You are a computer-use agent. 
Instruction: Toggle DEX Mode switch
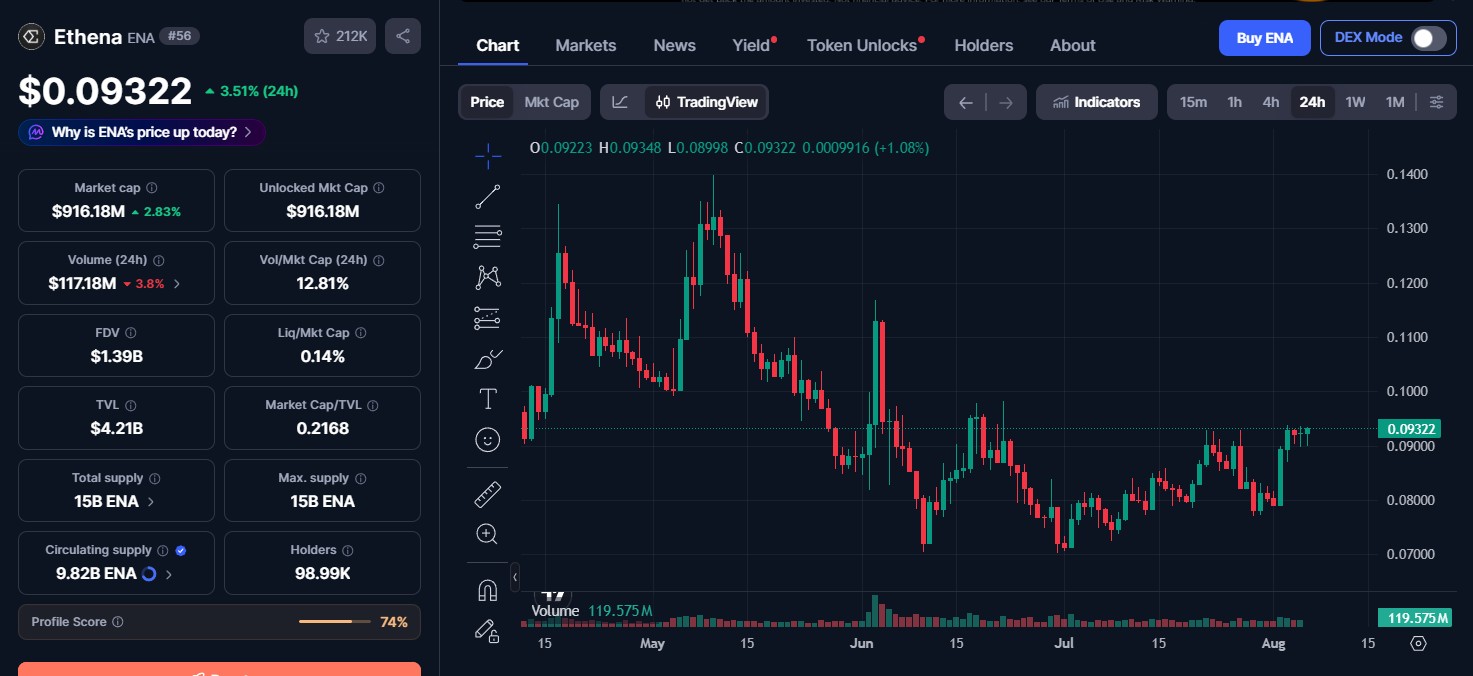pos(1428,38)
